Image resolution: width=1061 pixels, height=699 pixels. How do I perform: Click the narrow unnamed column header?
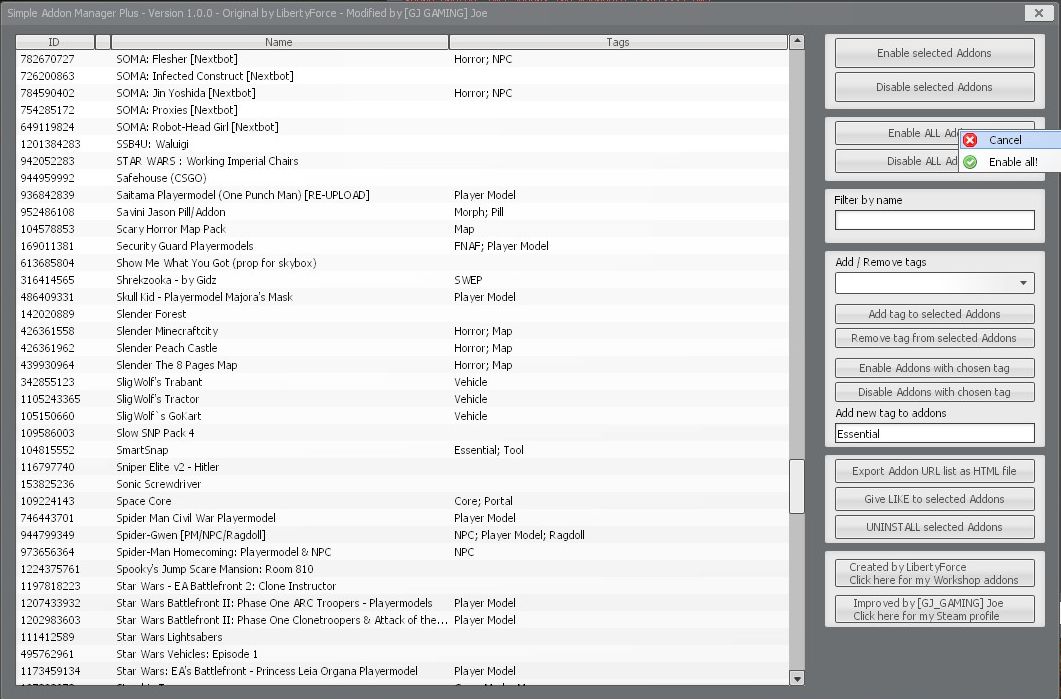click(103, 42)
